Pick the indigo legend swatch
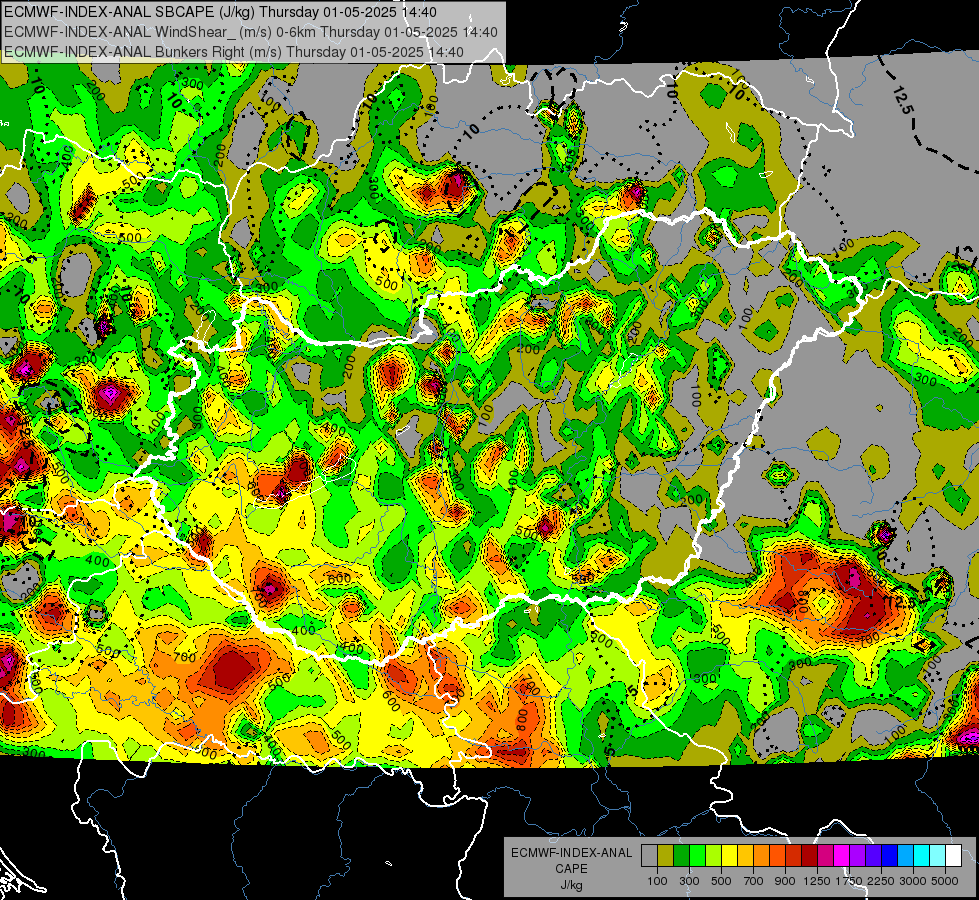Screen dimensions: 979x900 click(x=873, y=856)
